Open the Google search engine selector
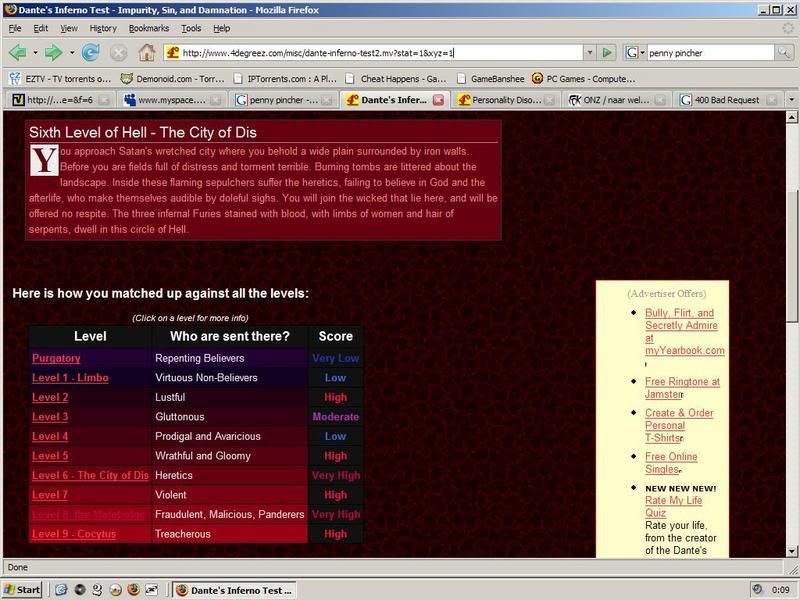800x600 pixels. point(636,52)
